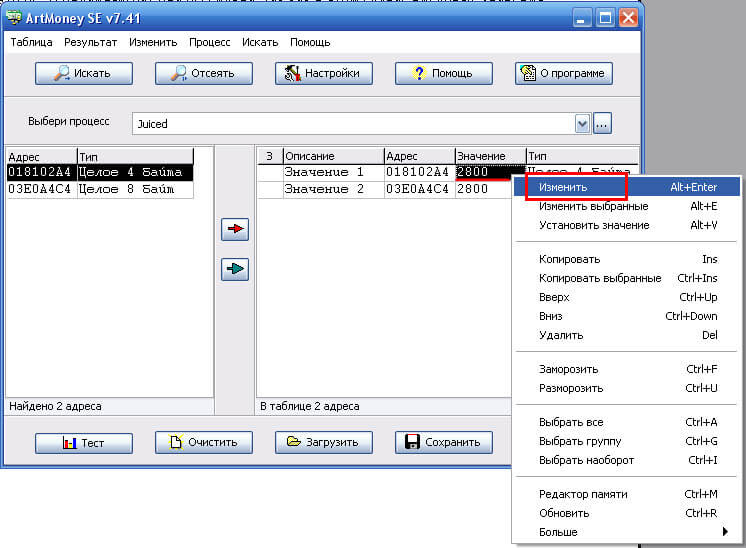Screen dimensions: 746x548
Task: Click the Juiced process combo box
Action: click(361, 124)
